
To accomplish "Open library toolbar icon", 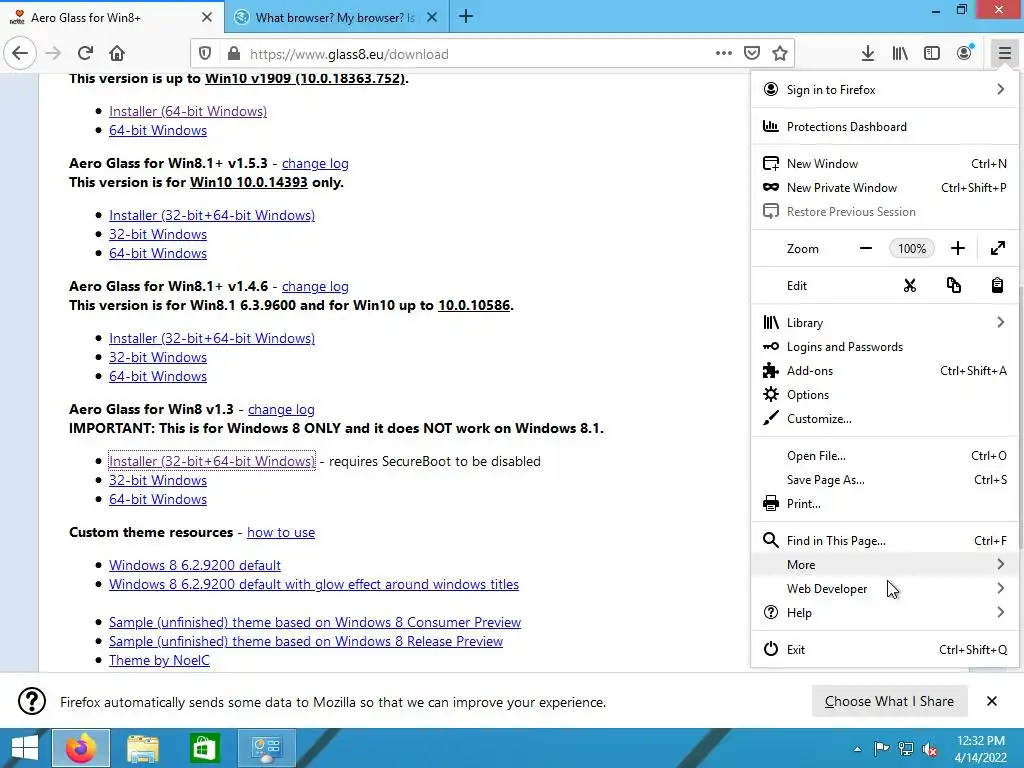I will coord(900,53).
